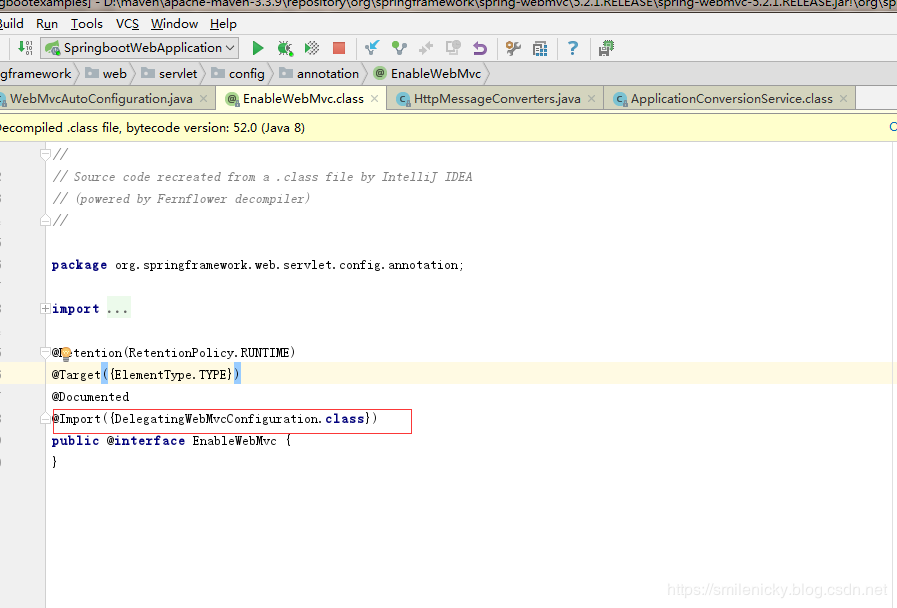Click the package keyword in editor

click(79, 265)
